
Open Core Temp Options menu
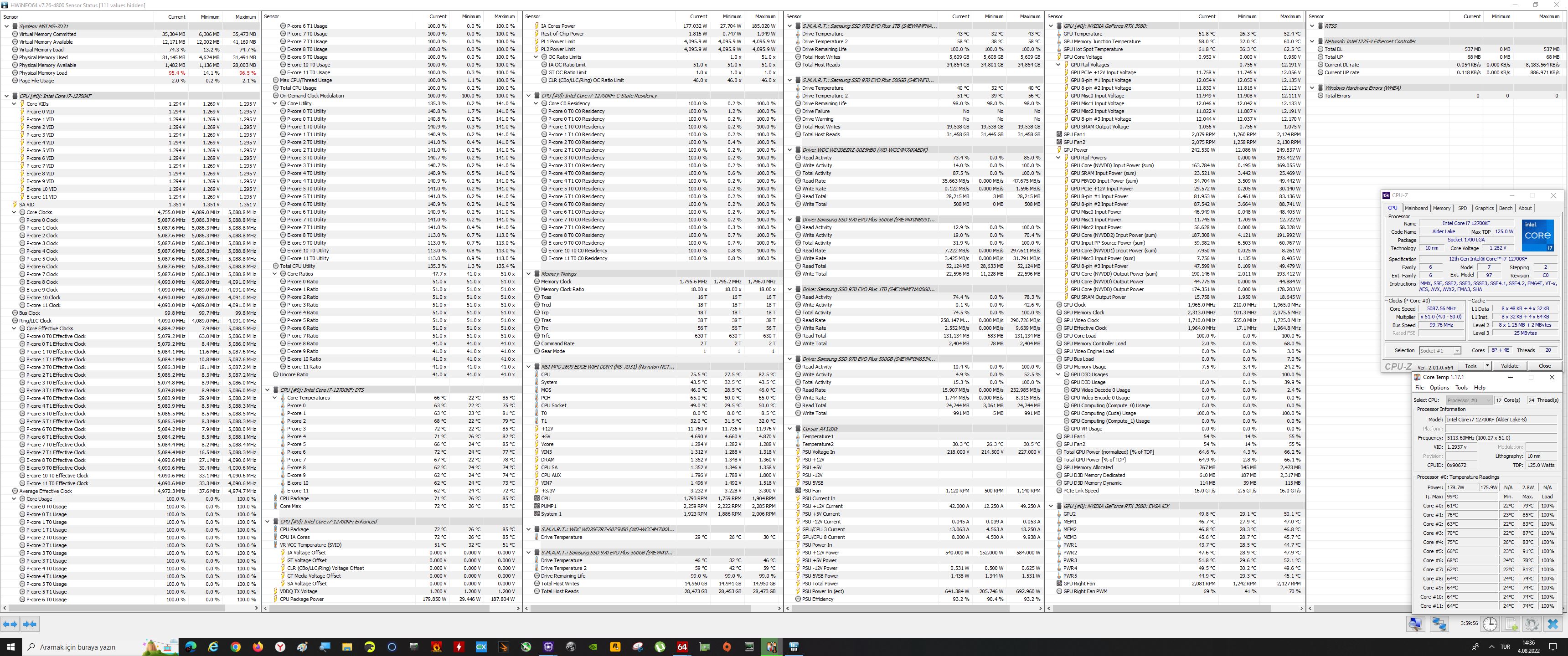point(1439,388)
